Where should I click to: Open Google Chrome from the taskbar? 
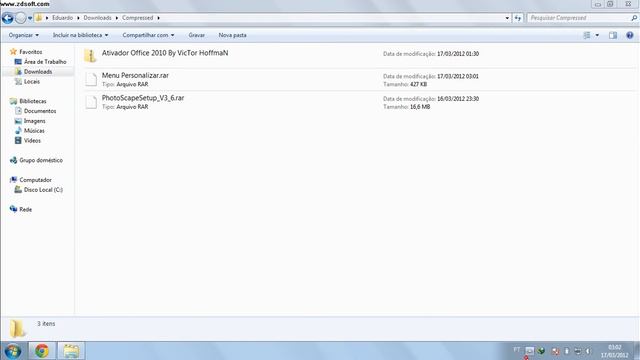click(42, 351)
